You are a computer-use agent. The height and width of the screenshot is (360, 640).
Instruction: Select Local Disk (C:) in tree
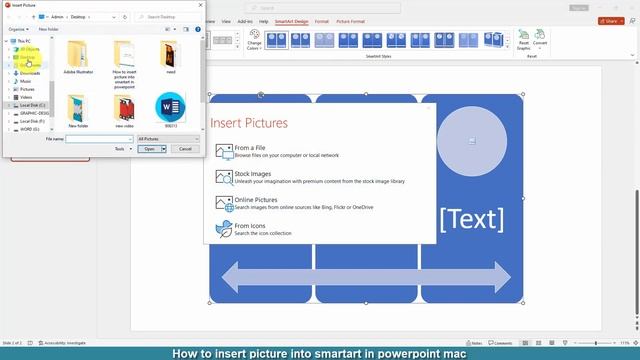[x=32, y=105]
